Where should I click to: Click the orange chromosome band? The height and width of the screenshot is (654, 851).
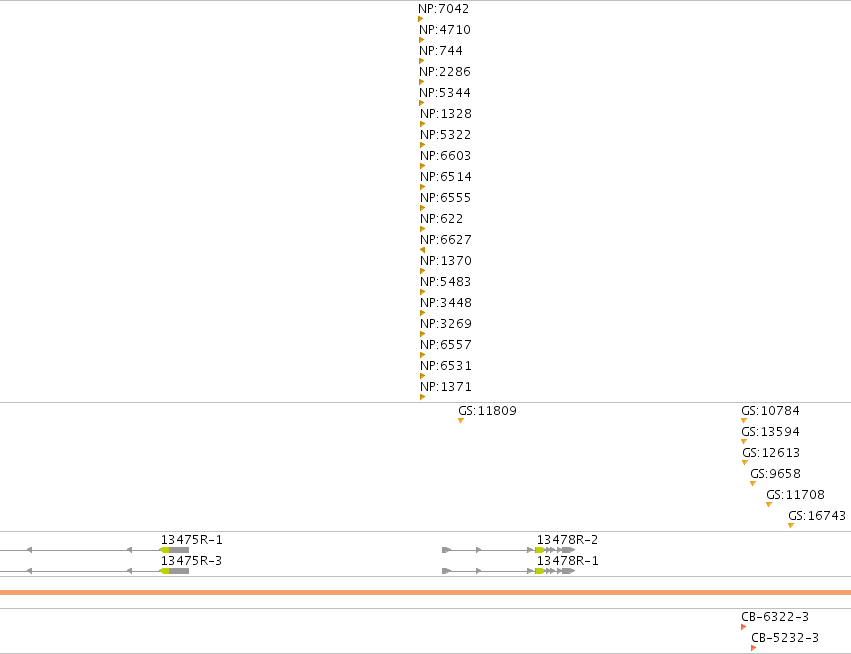click(426, 592)
